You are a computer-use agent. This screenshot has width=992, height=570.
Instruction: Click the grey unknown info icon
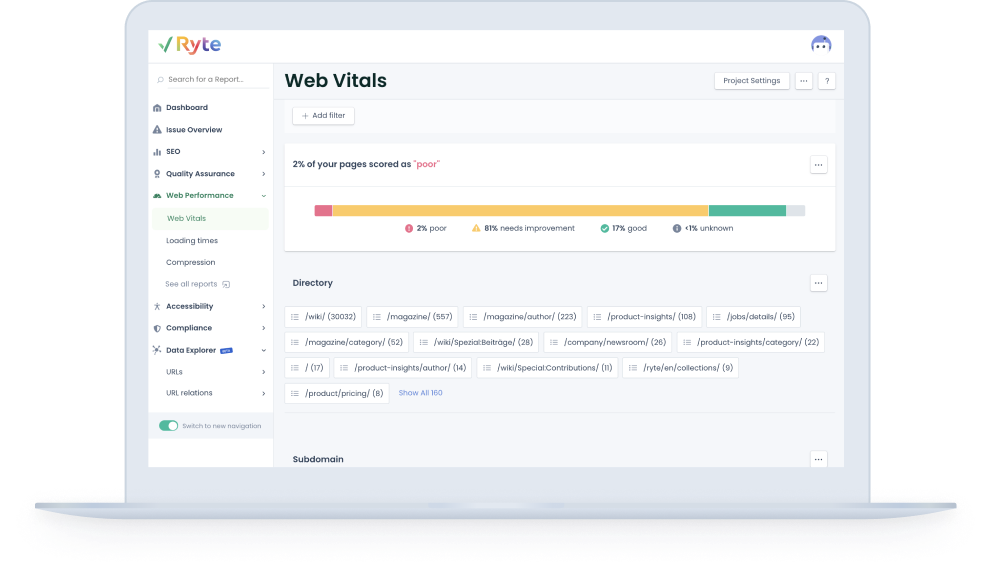pyautogui.click(x=677, y=228)
